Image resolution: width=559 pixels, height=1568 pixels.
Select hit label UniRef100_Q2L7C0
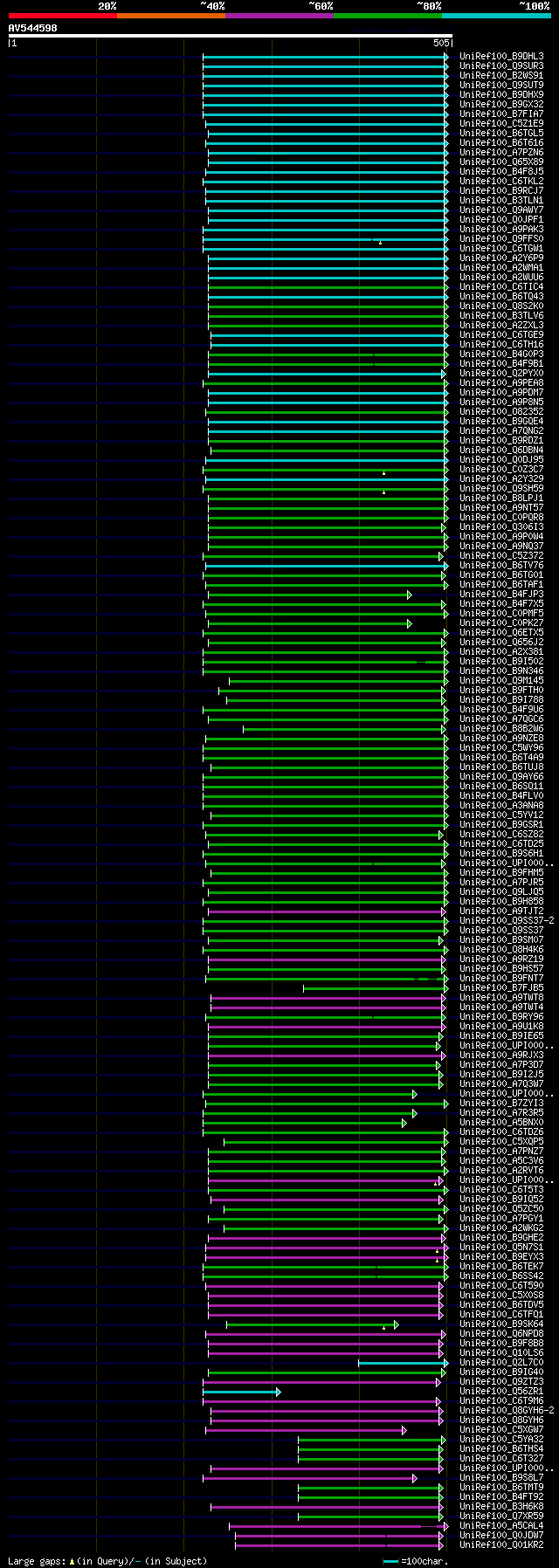[501, 1363]
